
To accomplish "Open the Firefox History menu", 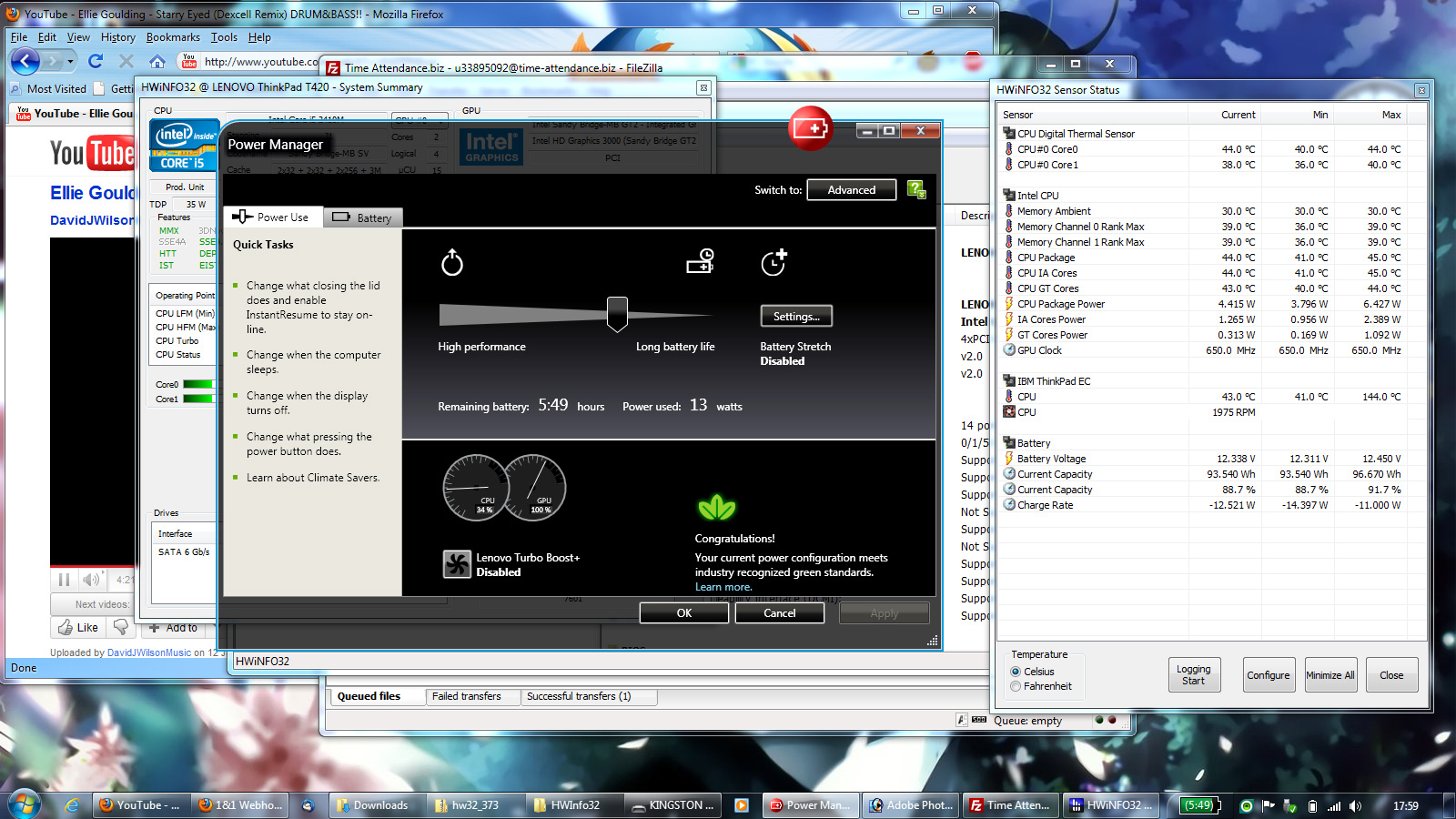I will 117,37.
